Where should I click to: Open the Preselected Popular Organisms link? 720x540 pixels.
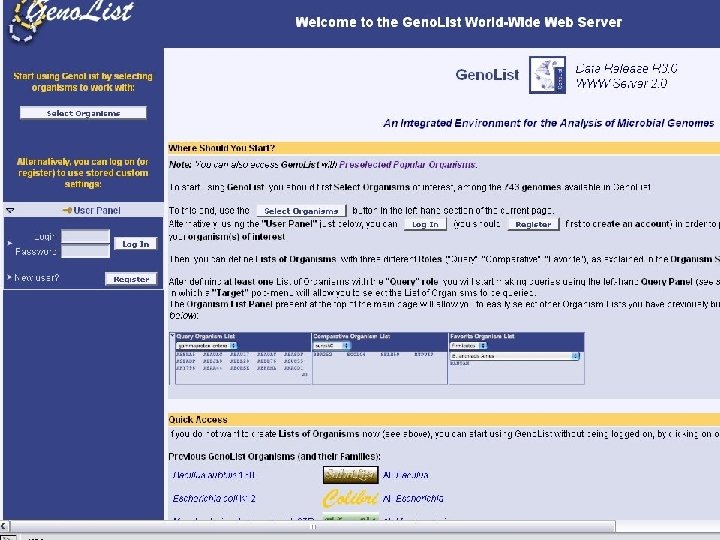[x=408, y=164]
